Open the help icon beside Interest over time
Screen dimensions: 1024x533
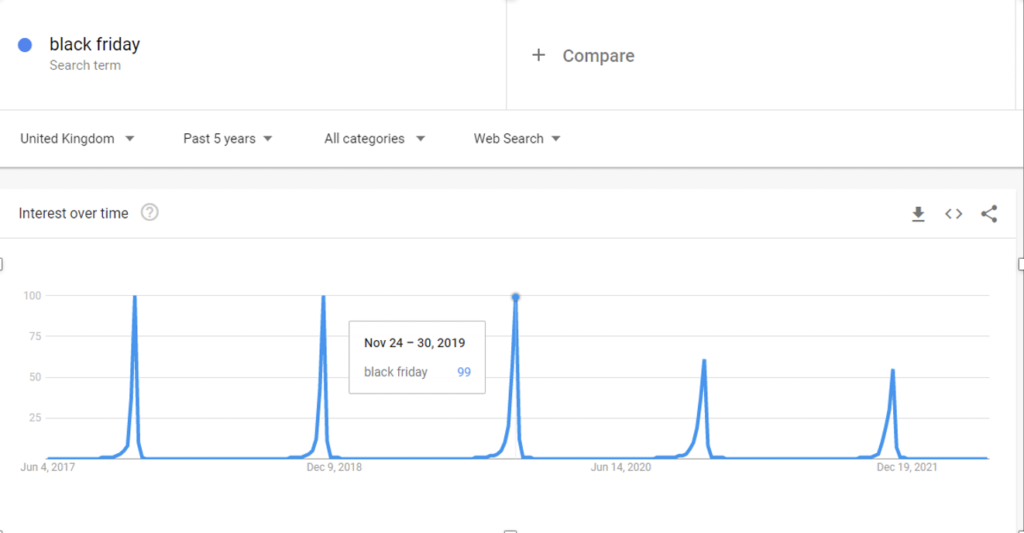(x=150, y=212)
